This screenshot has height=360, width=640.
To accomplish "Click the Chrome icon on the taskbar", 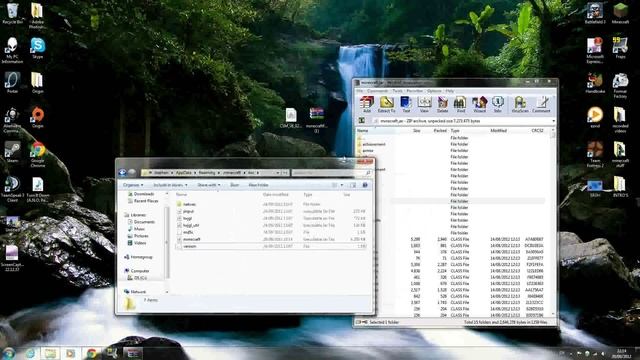I will [x=91, y=353].
